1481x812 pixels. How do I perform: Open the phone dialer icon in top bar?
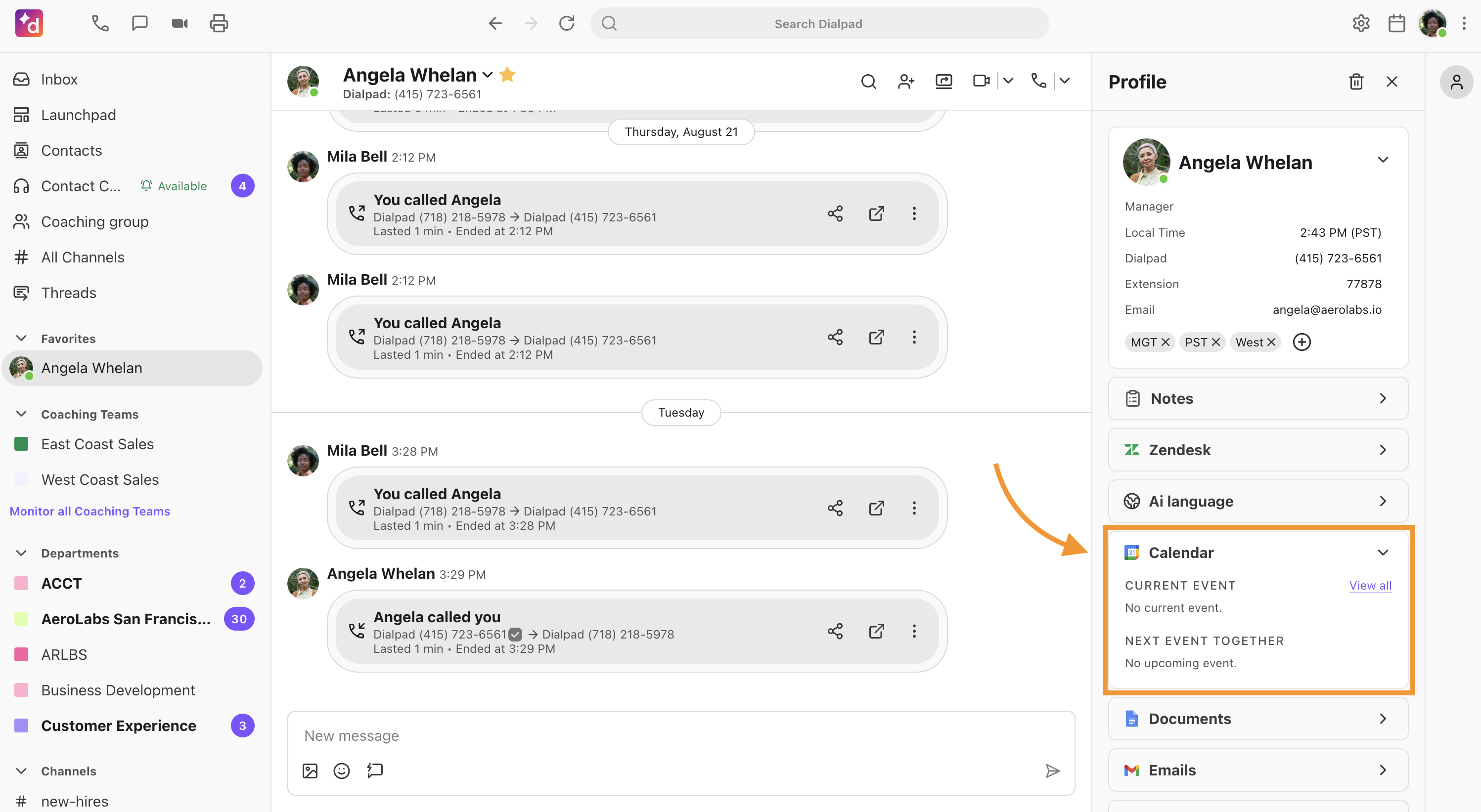[x=100, y=24]
